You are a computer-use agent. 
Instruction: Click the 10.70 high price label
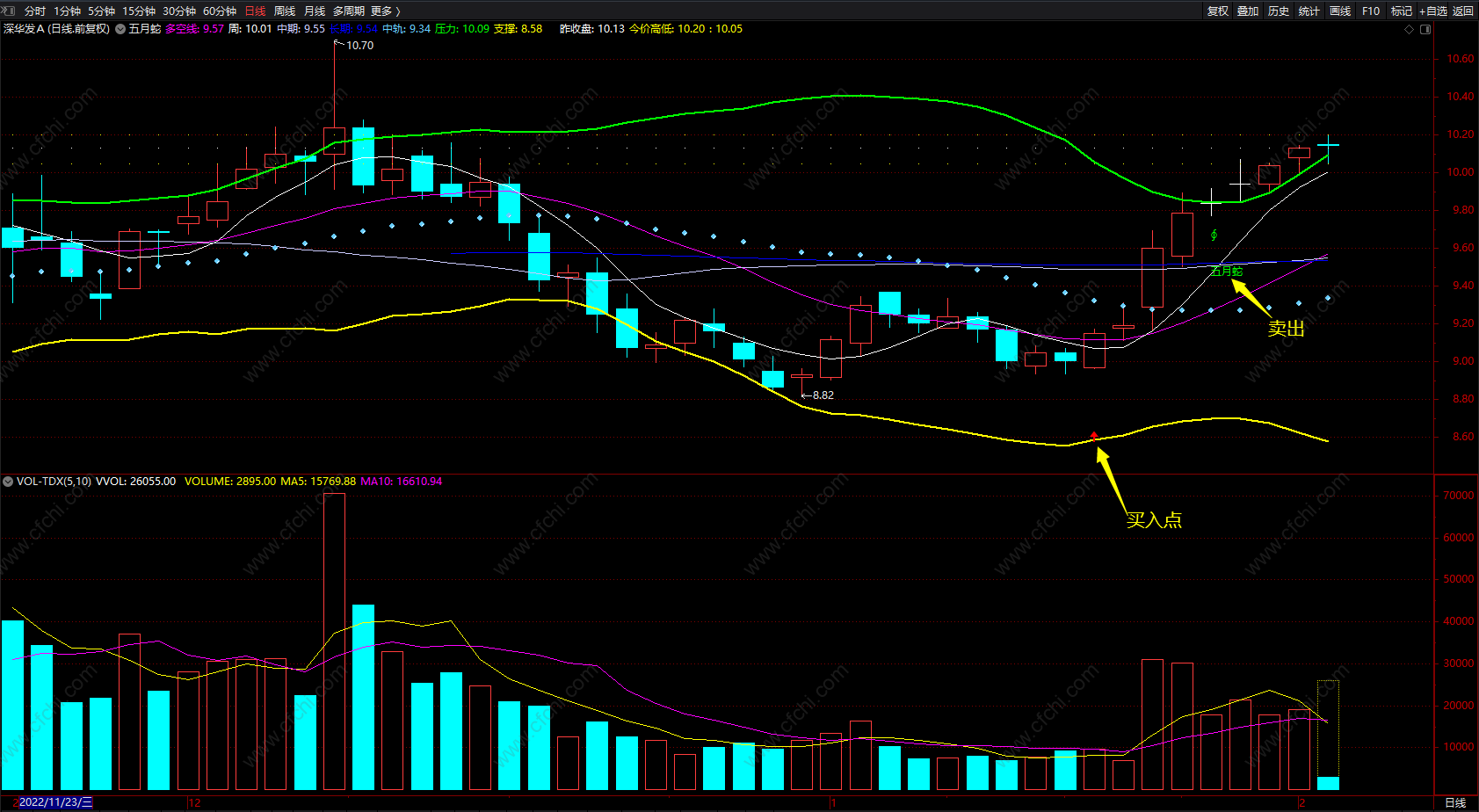[359, 46]
